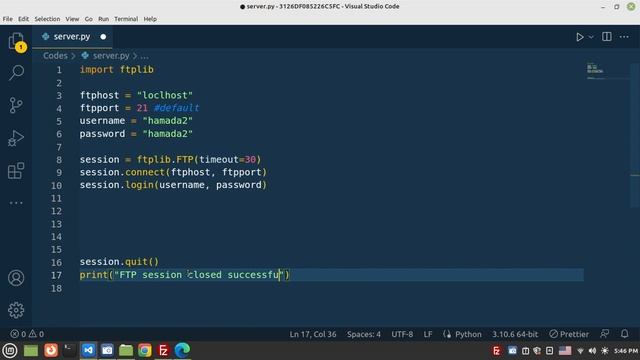The width and height of the screenshot is (640, 360).
Task: Place cursor on empty line 13
Action: pos(331,224)
